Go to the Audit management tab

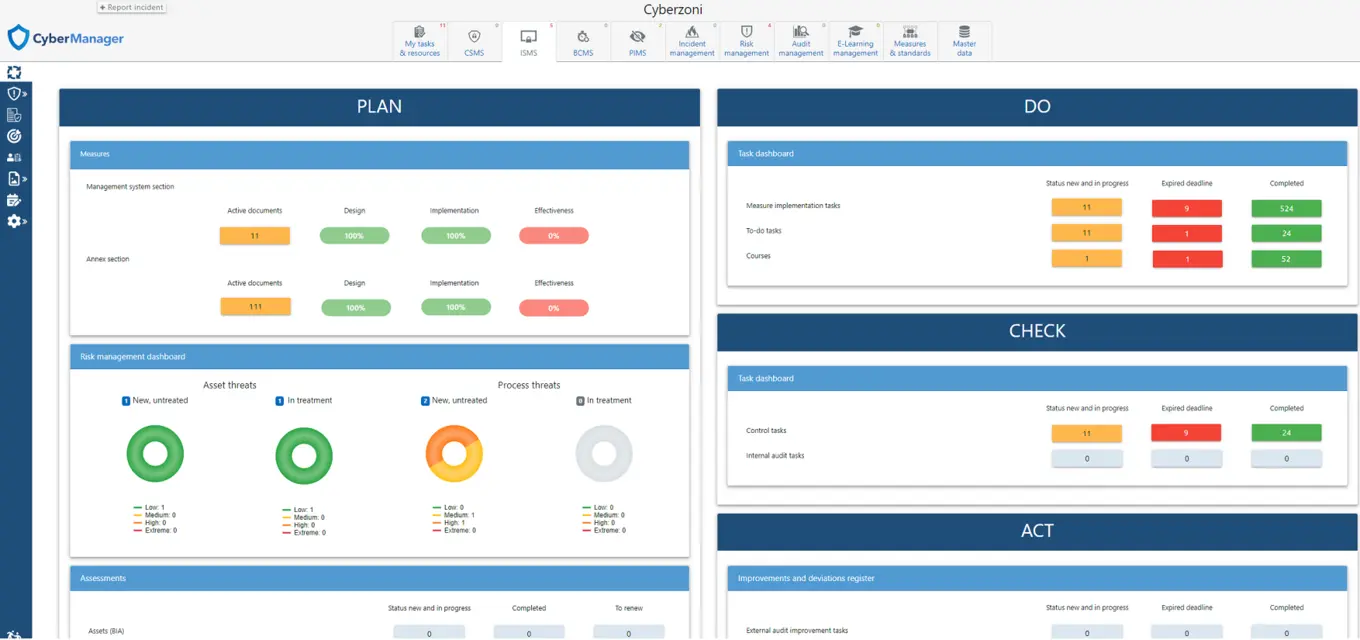pyautogui.click(x=801, y=42)
